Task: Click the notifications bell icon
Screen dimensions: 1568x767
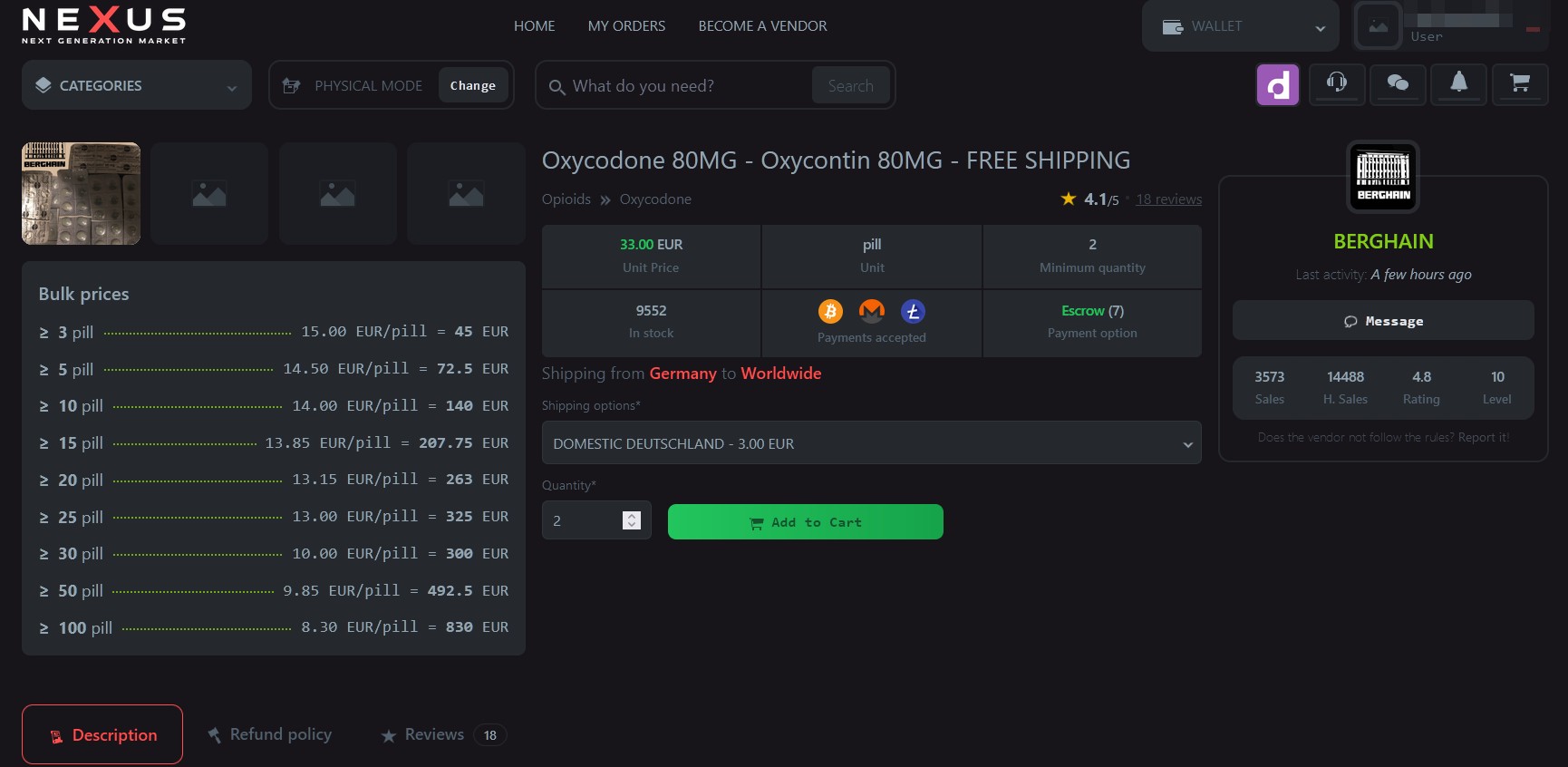Action: point(1458,84)
